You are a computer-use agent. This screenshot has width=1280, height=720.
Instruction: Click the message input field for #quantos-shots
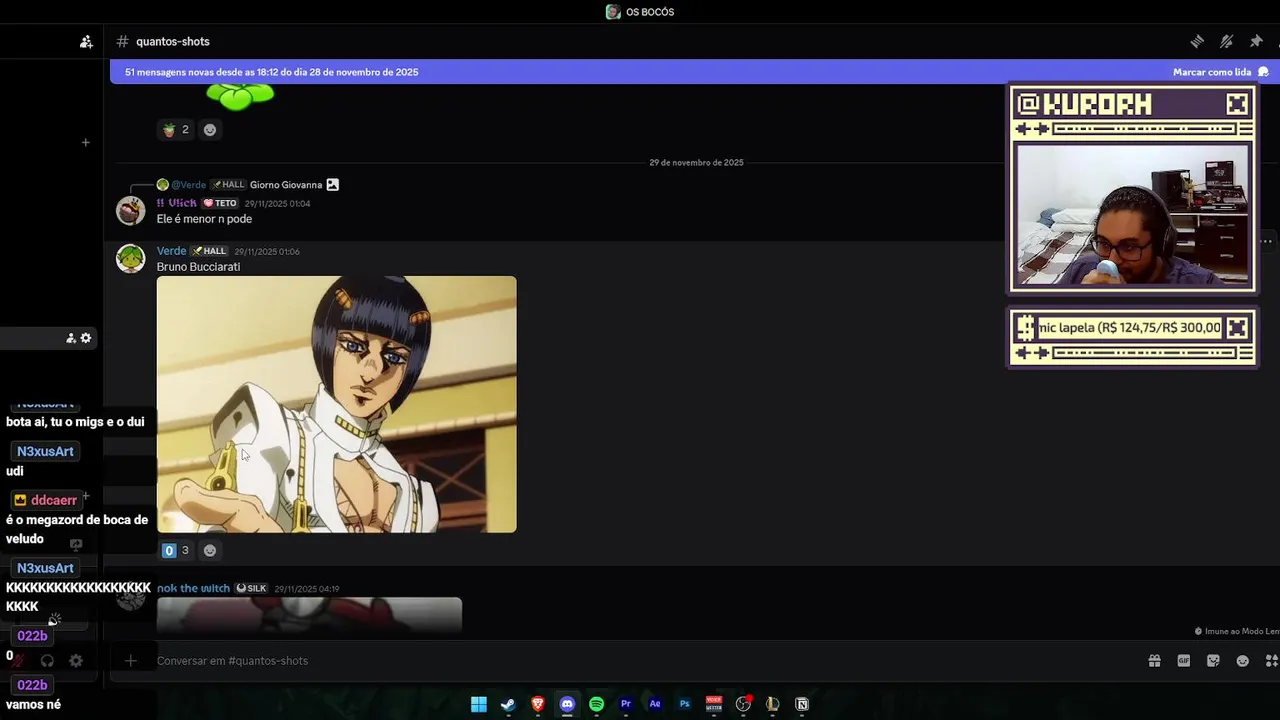tap(640, 661)
